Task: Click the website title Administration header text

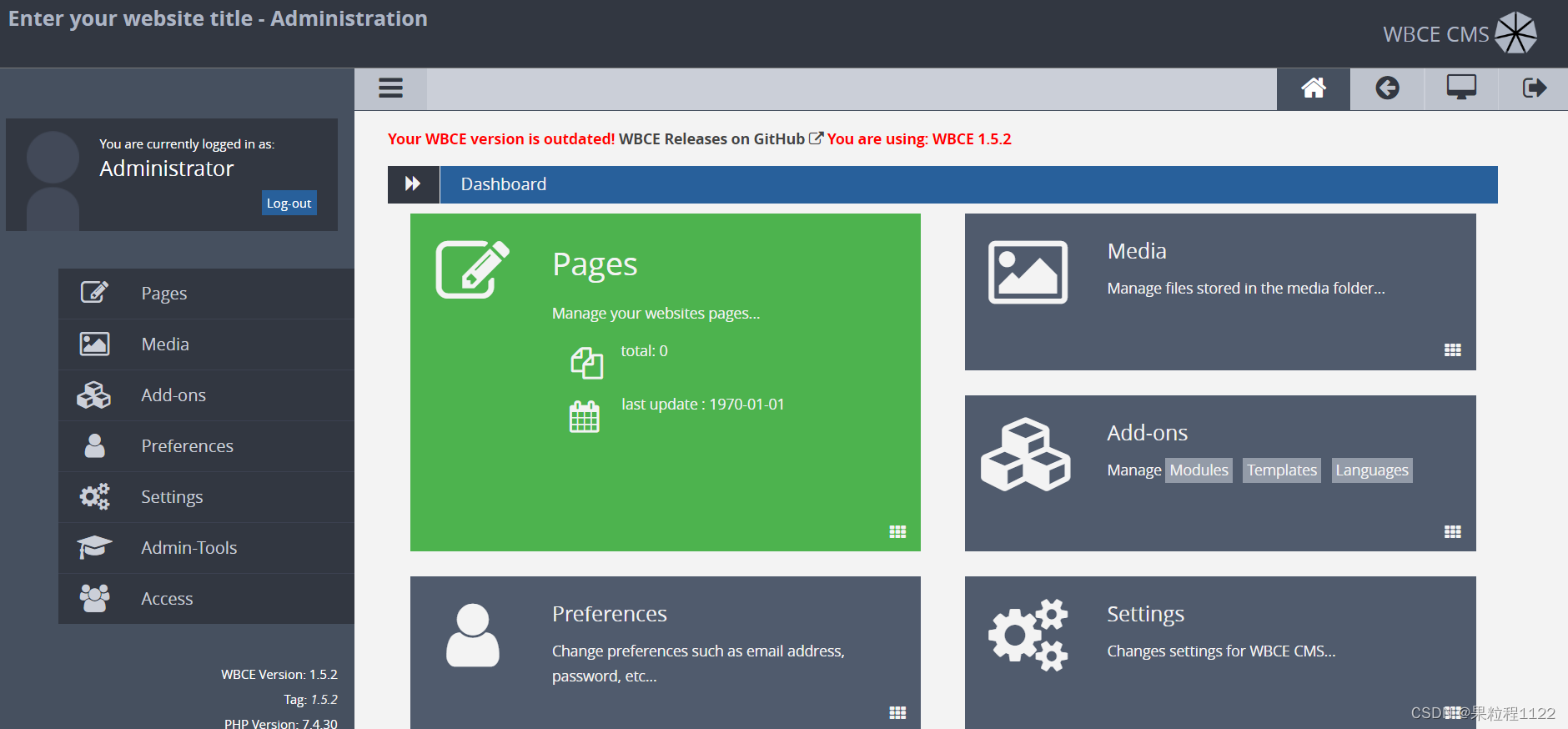Action: click(x=218, y=18)
